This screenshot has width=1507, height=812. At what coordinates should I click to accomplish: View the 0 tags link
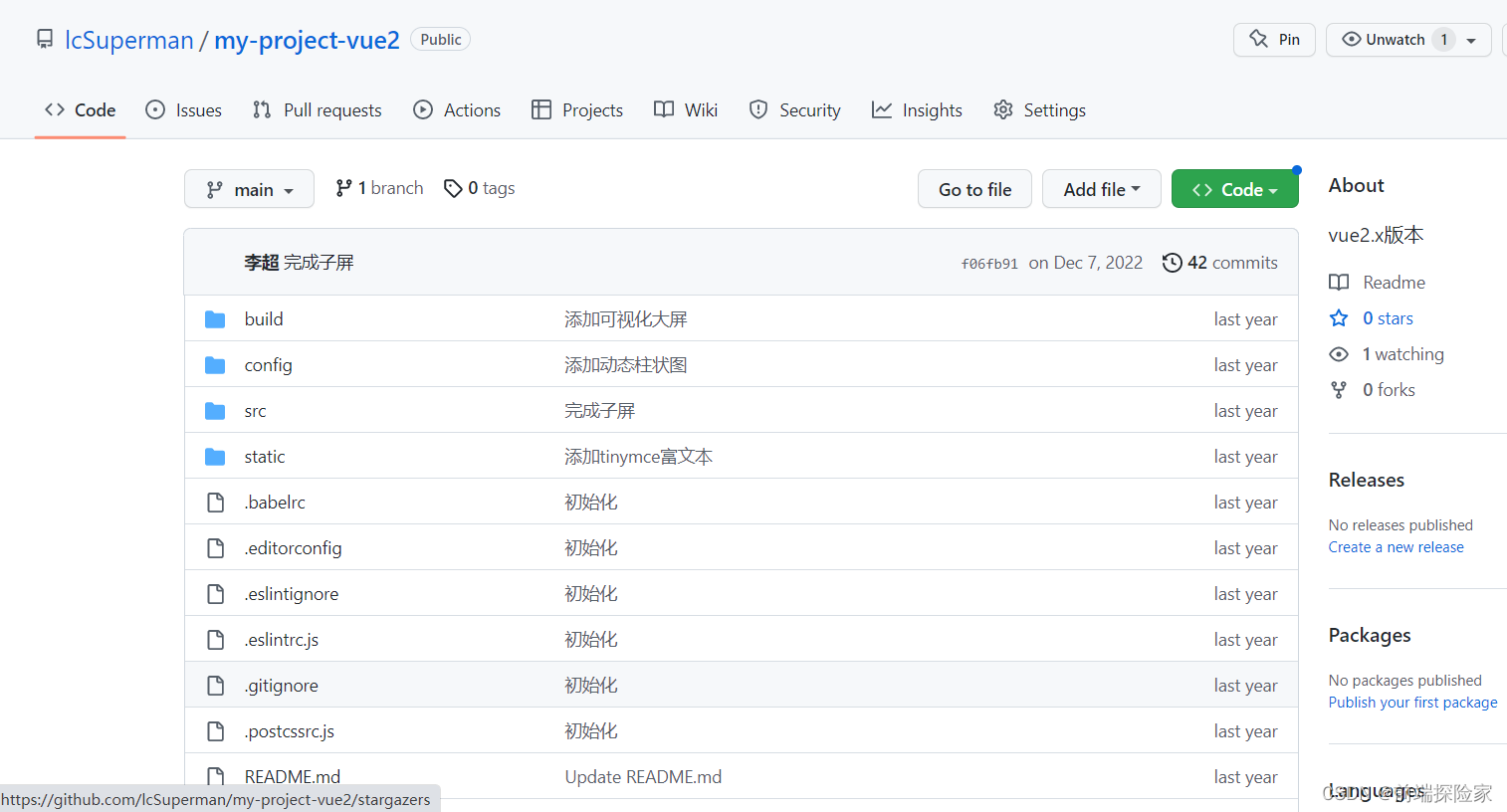(479, 188)
